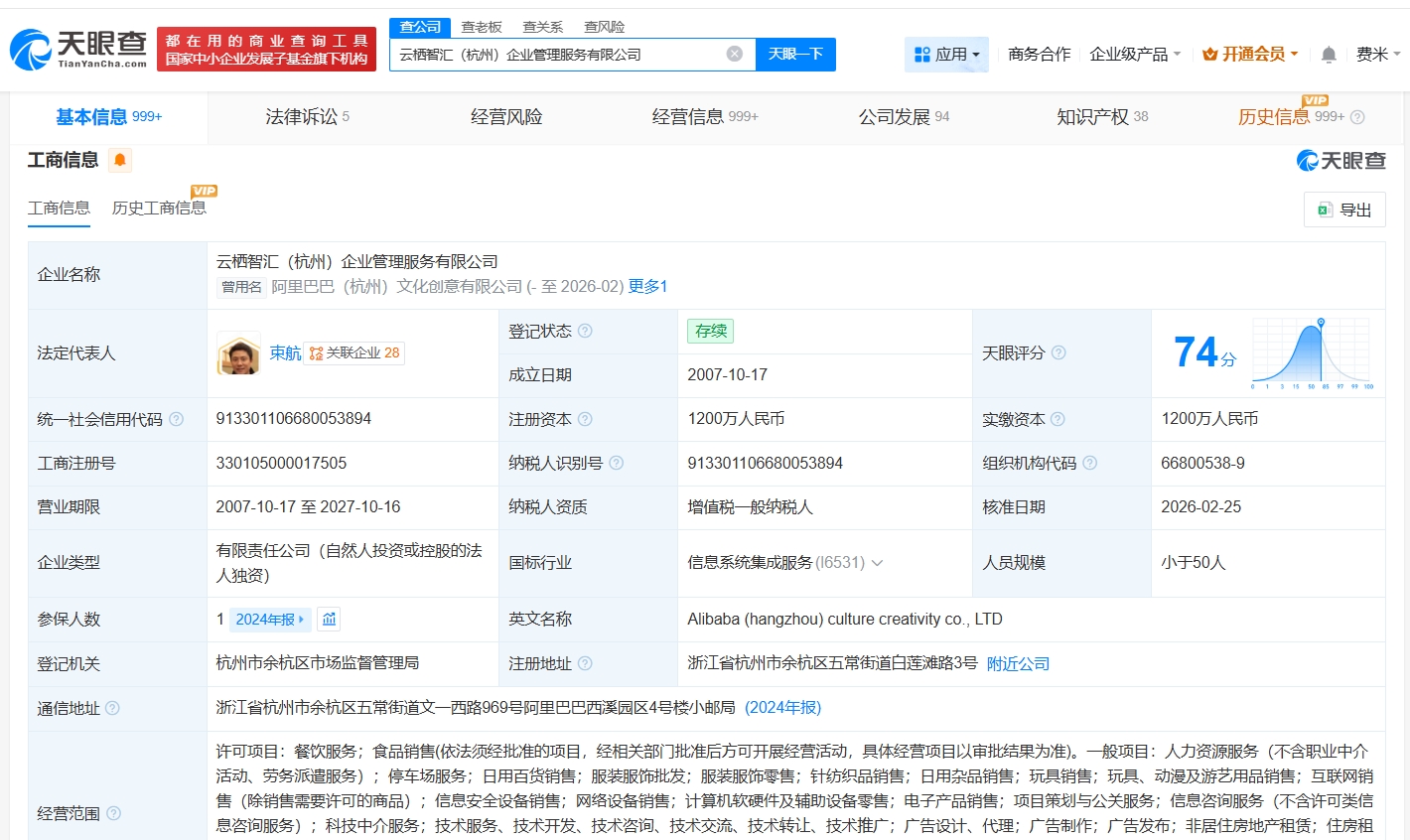The image size is (1410, 840).
Task: Clear the search box text
Action: tap(735, 54)
